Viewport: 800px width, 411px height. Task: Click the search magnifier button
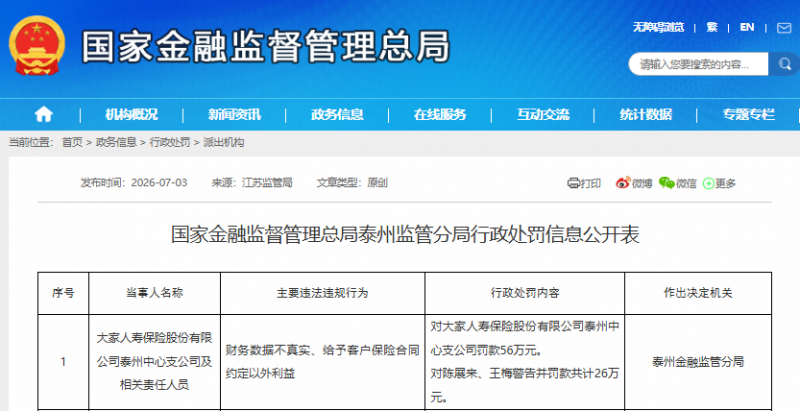784,64
